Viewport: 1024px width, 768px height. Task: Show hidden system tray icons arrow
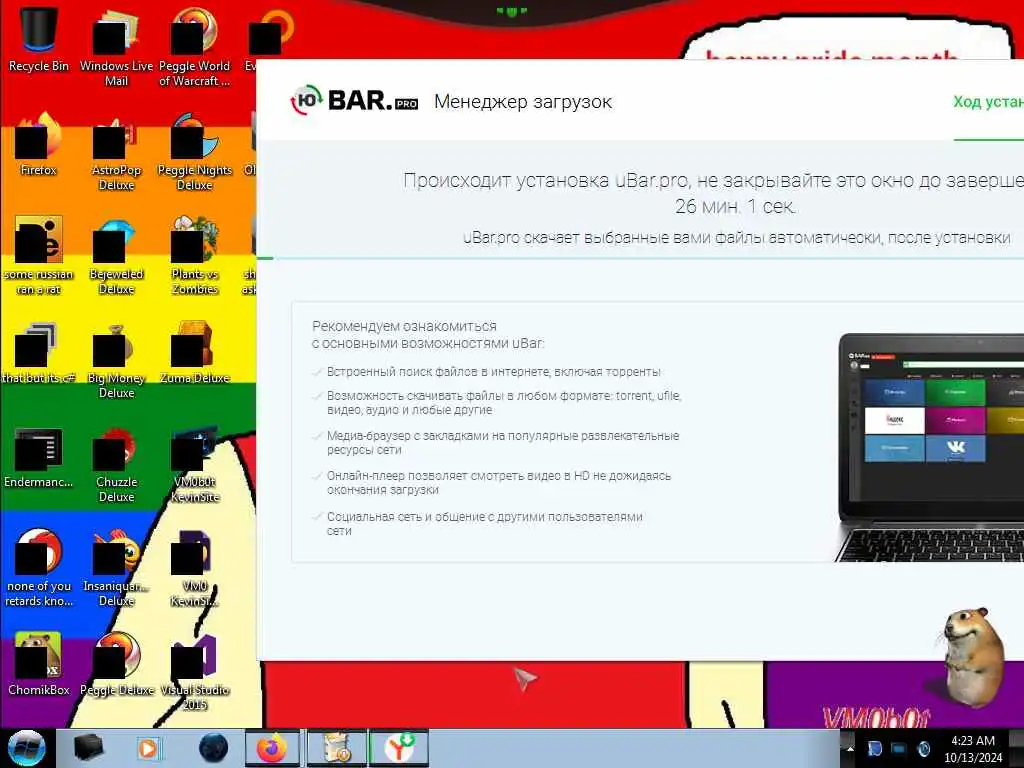[850, 748]
